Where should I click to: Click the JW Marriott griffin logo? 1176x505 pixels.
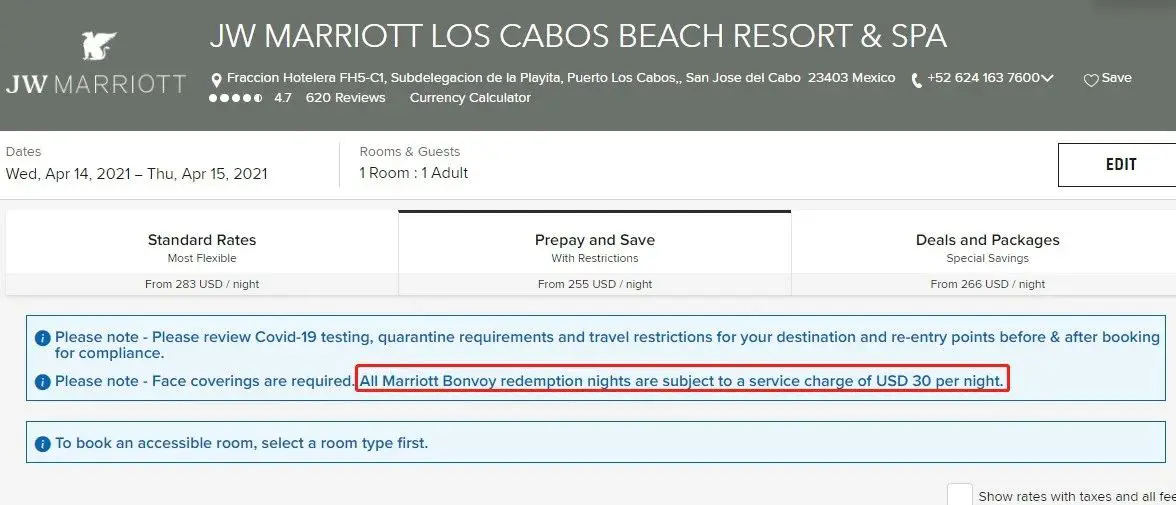pos(98,46)
